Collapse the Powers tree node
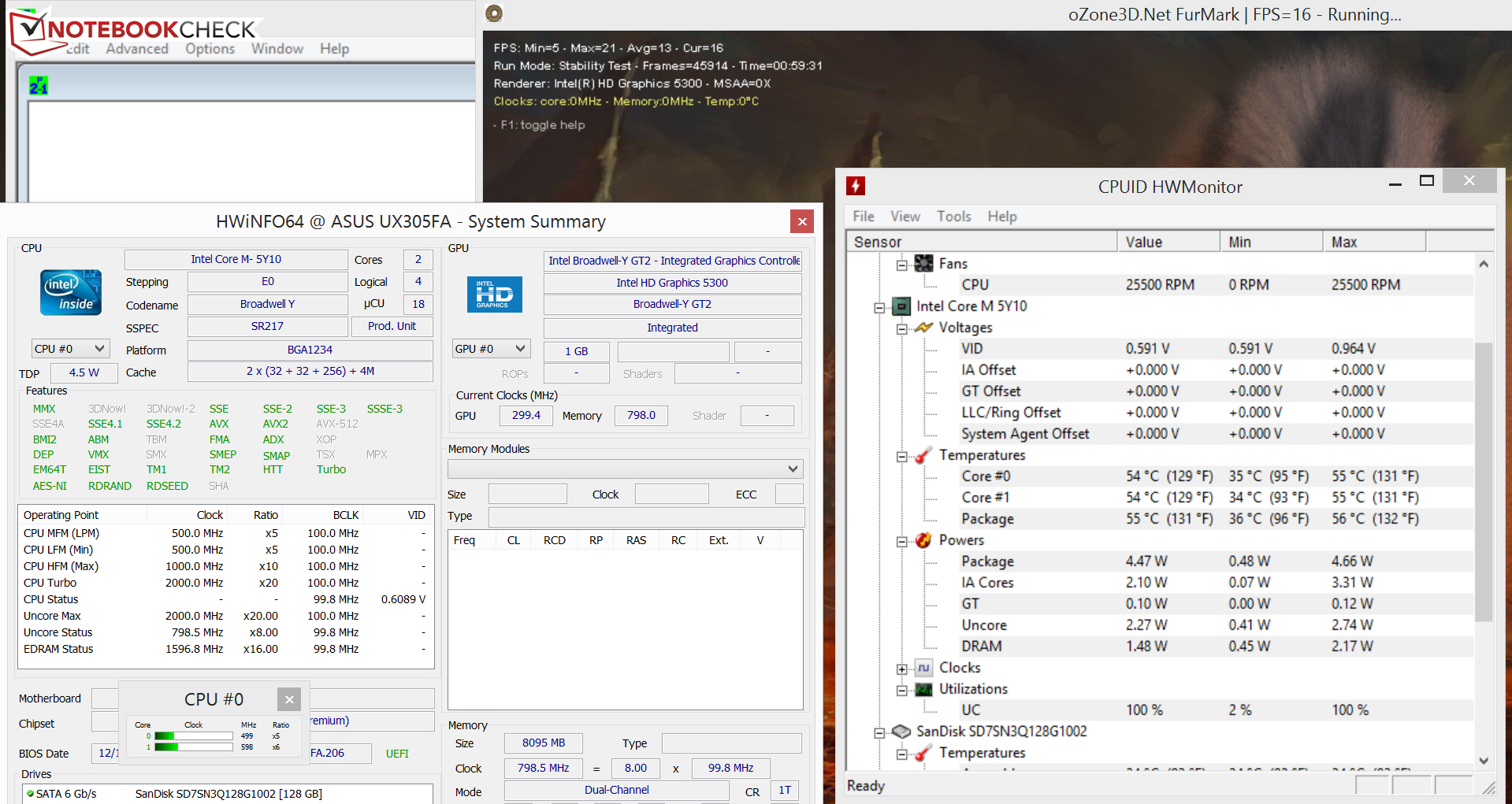 pos(901,541)
